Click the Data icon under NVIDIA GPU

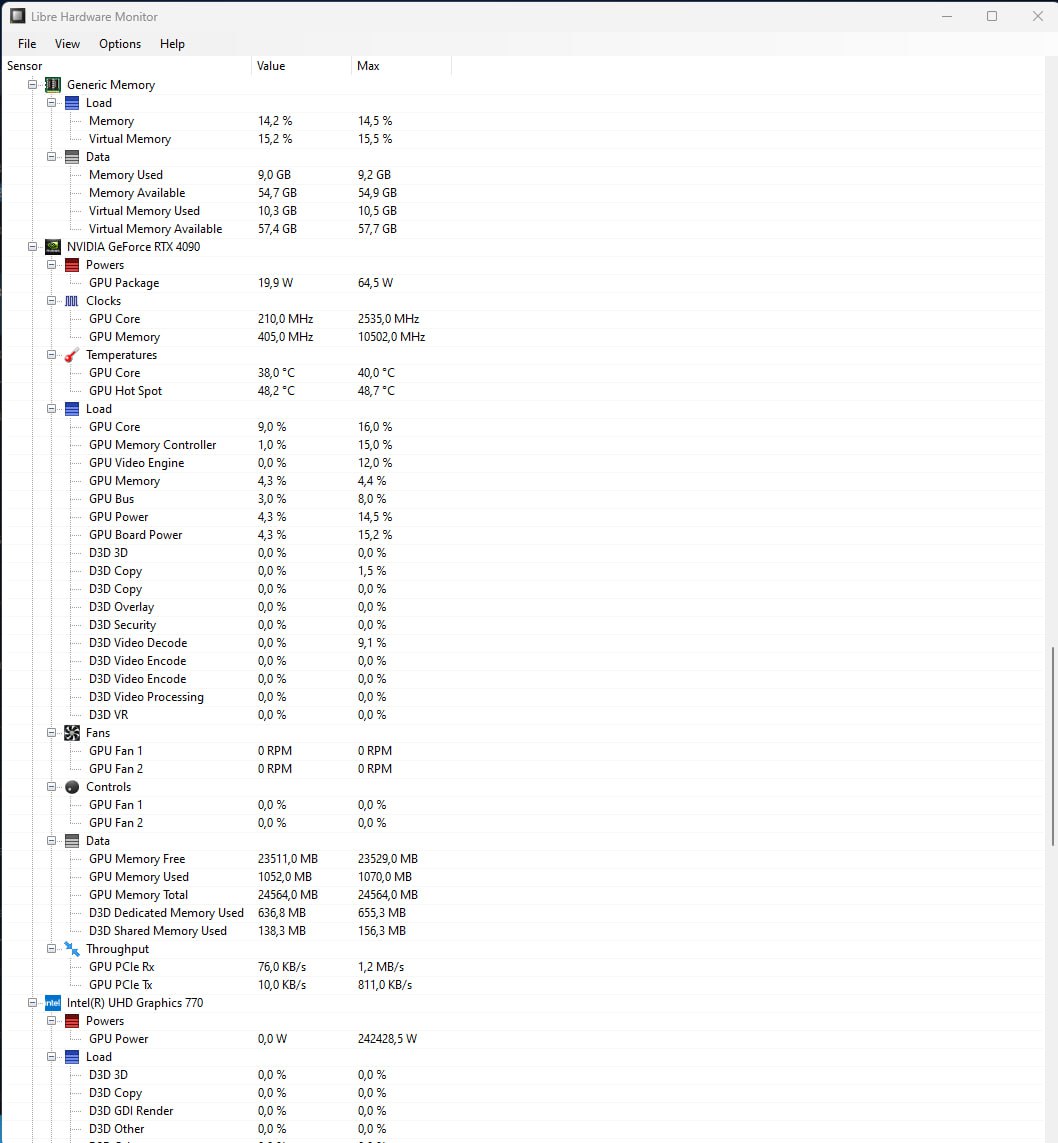point(71,840)
